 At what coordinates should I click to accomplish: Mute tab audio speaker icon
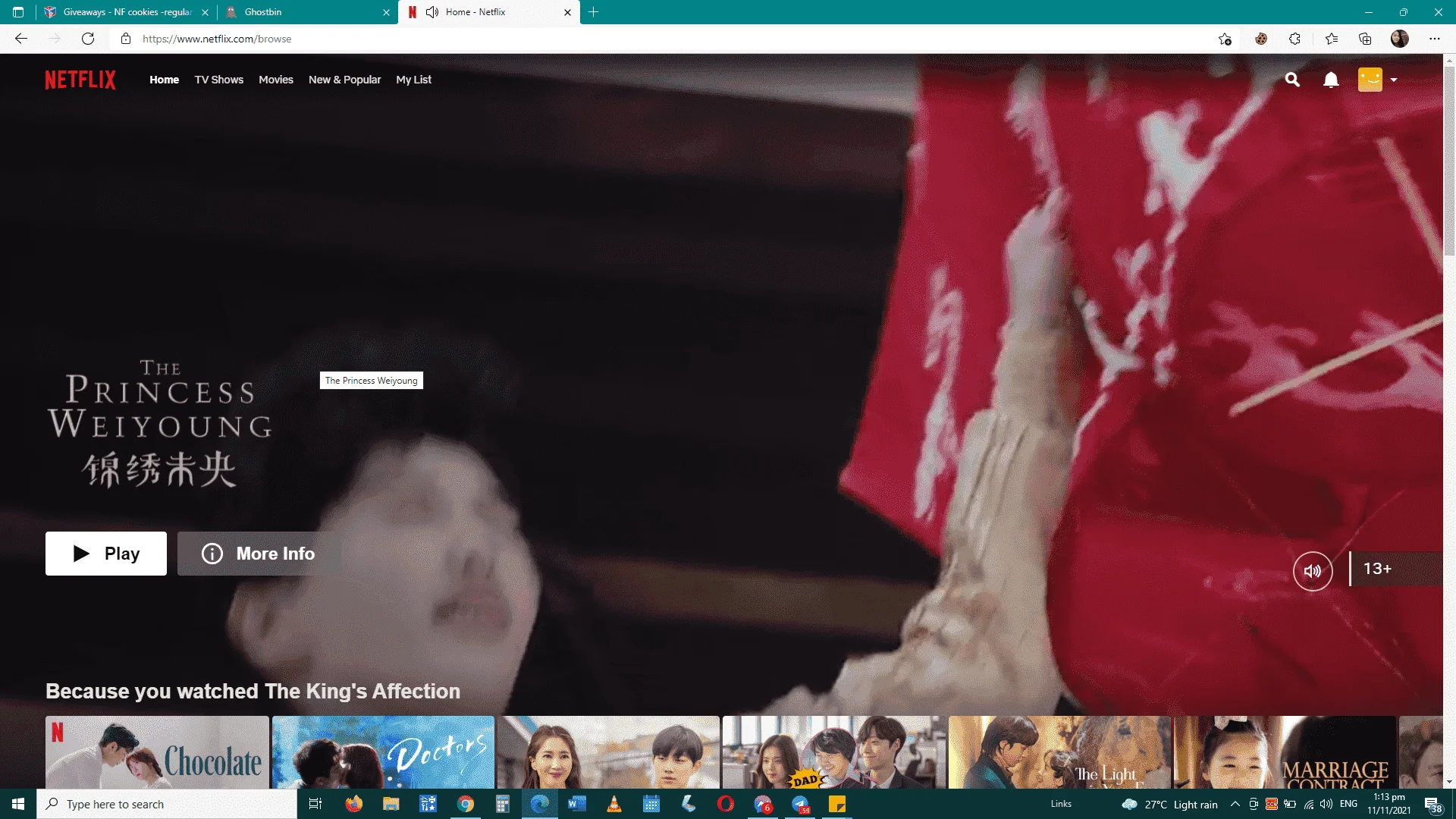432,12
